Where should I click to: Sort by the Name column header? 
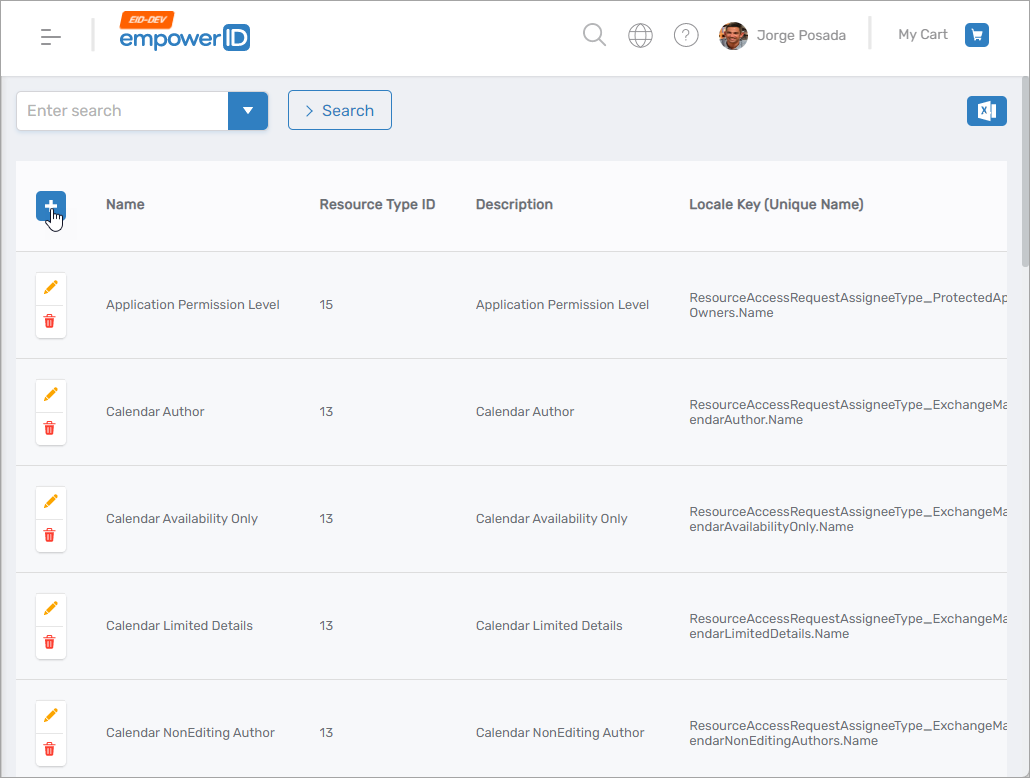[125, 205]
